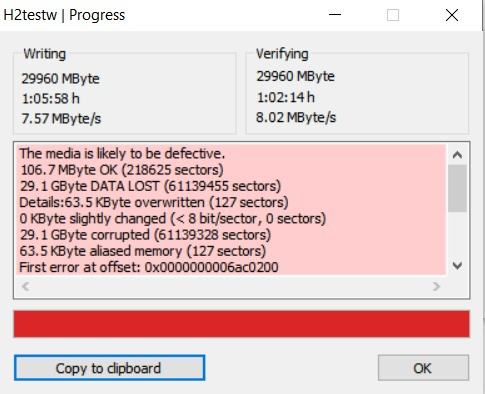485x394 pixels.
Task: Click the log's vertical scrollbar down arrow
Action: pyautogui.click(x=457, y=266)
